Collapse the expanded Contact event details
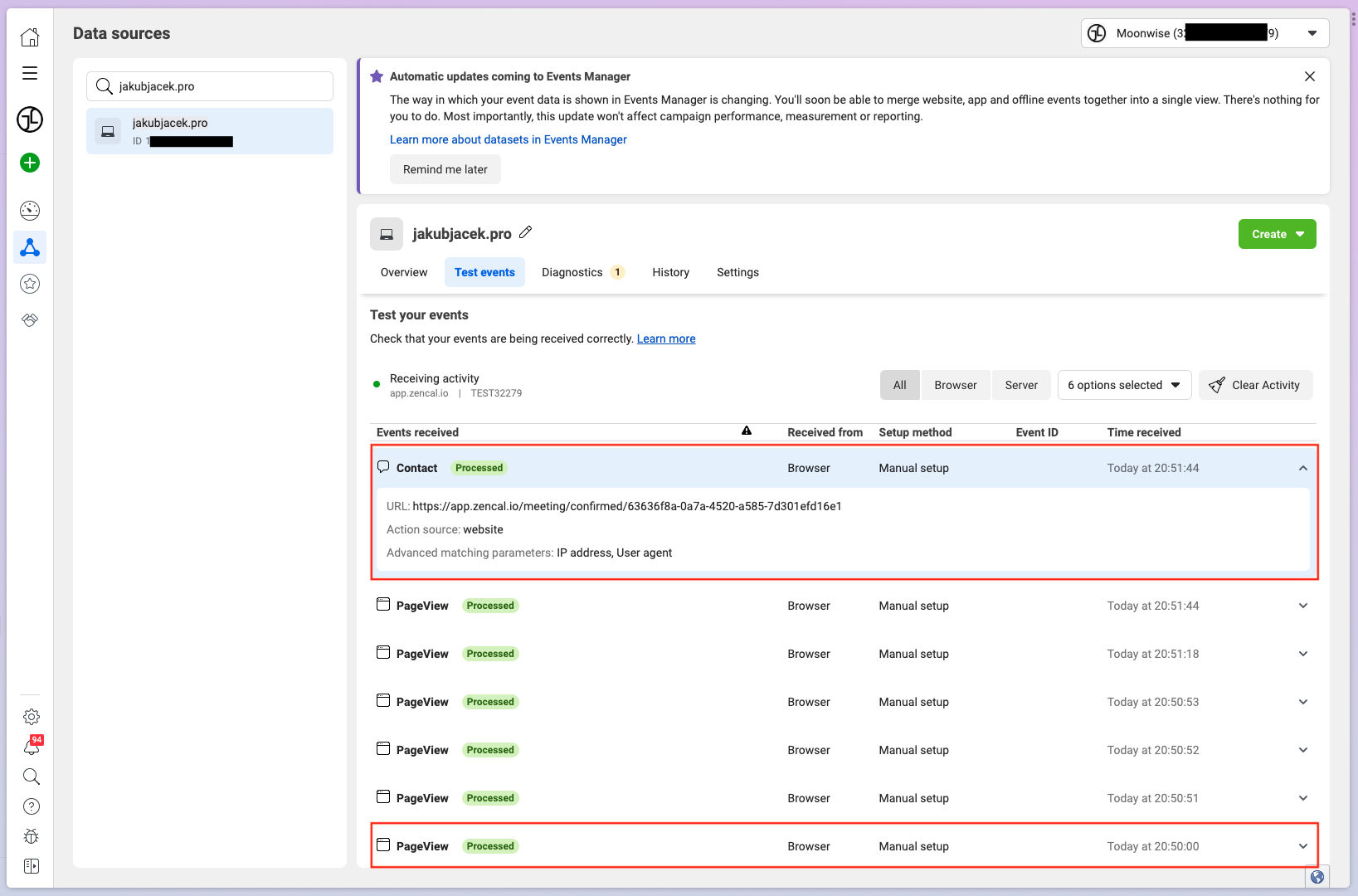The width and height of the screenshot is (1358, 896). tap(1302, 467)
